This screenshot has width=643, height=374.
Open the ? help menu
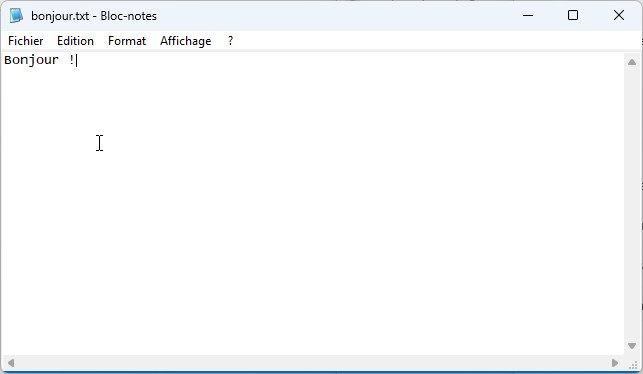click(x=230, y=41)
